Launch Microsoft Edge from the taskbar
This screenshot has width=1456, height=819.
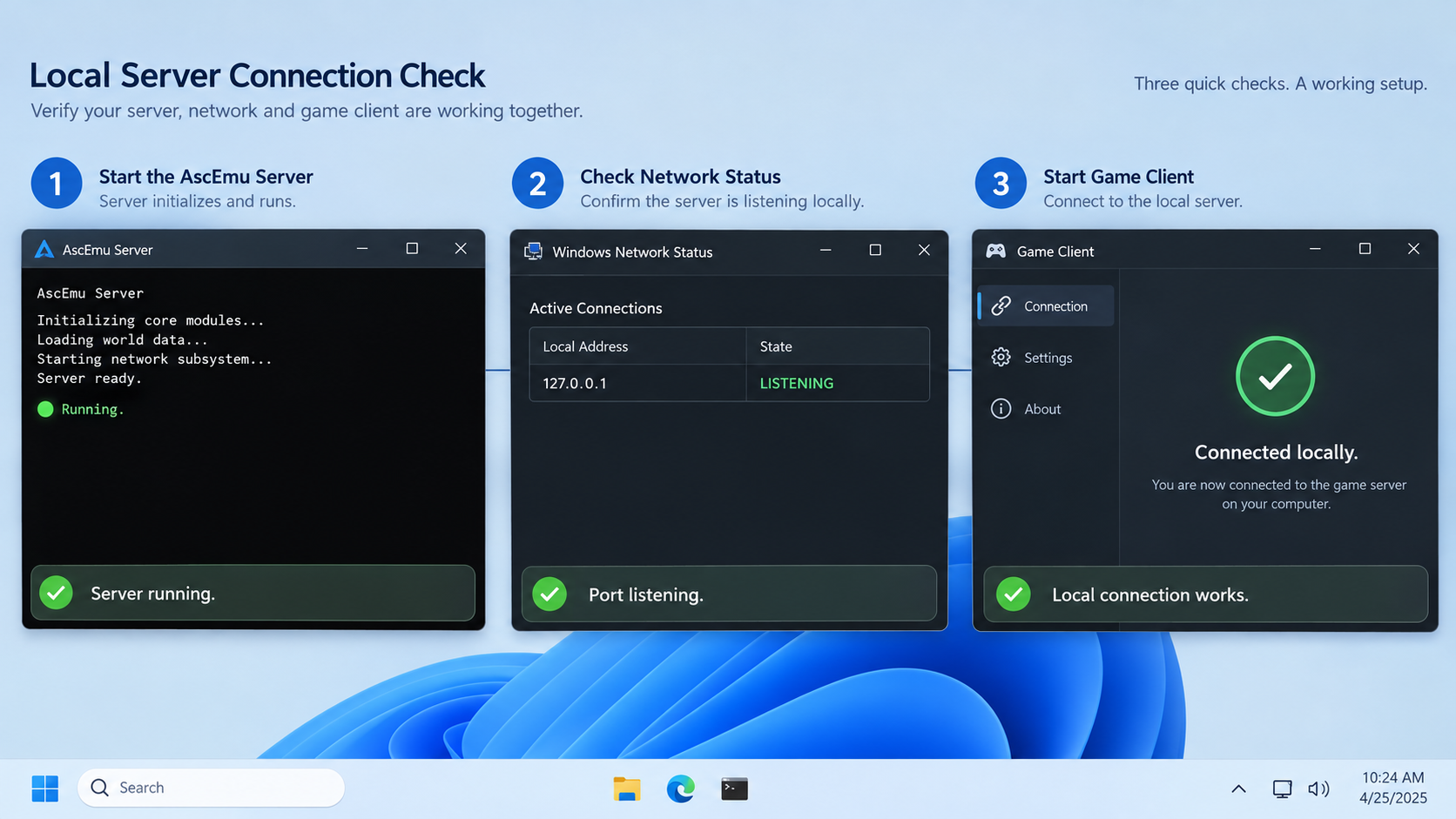[681, 789]
